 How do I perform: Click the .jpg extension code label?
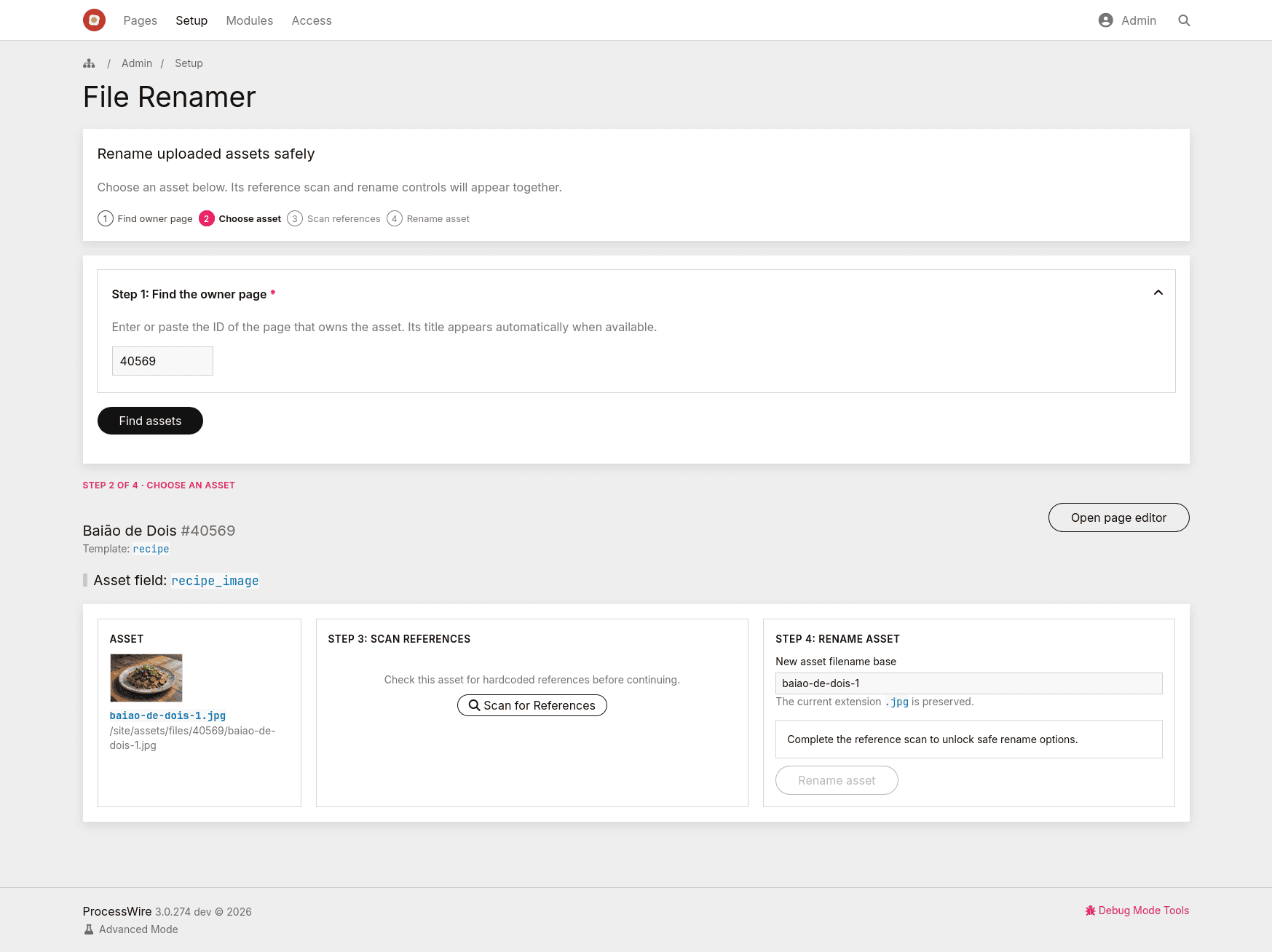coord(897,702)
